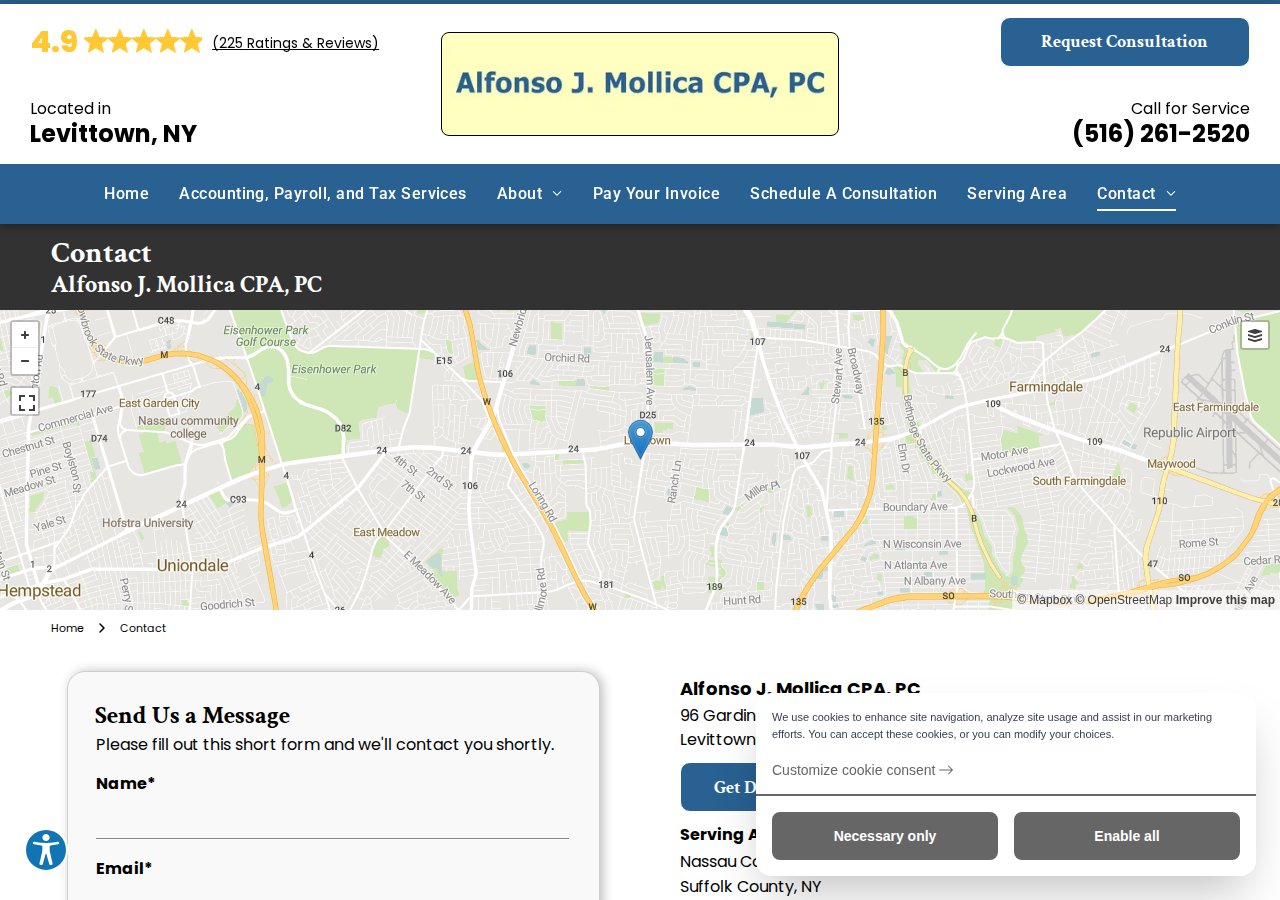Open the Mapbox attribution link
The height and width of the screenshot is (900, 1280).
tap(1044, 600)
